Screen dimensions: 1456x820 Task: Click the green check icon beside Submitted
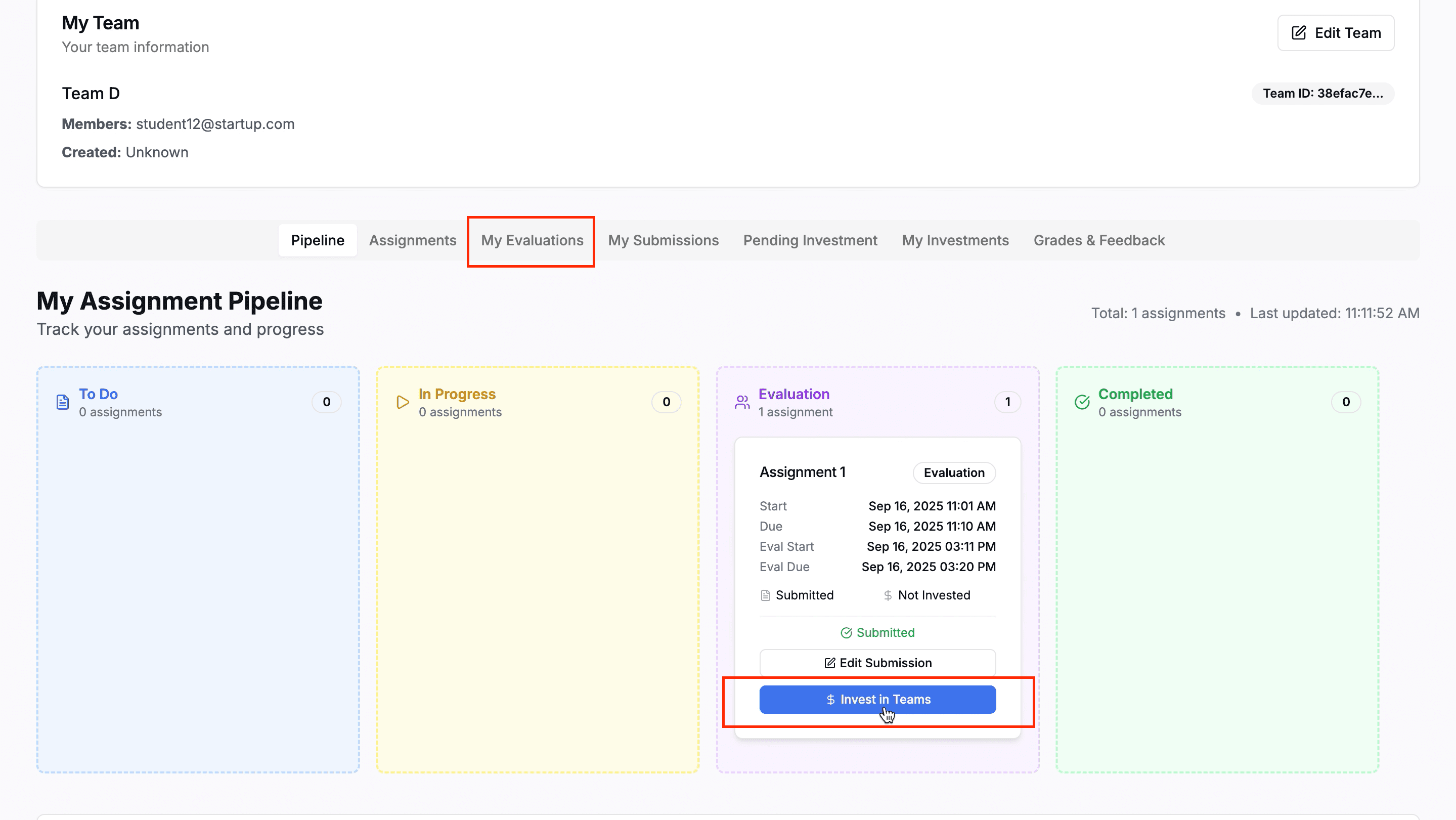click(846, 633)
